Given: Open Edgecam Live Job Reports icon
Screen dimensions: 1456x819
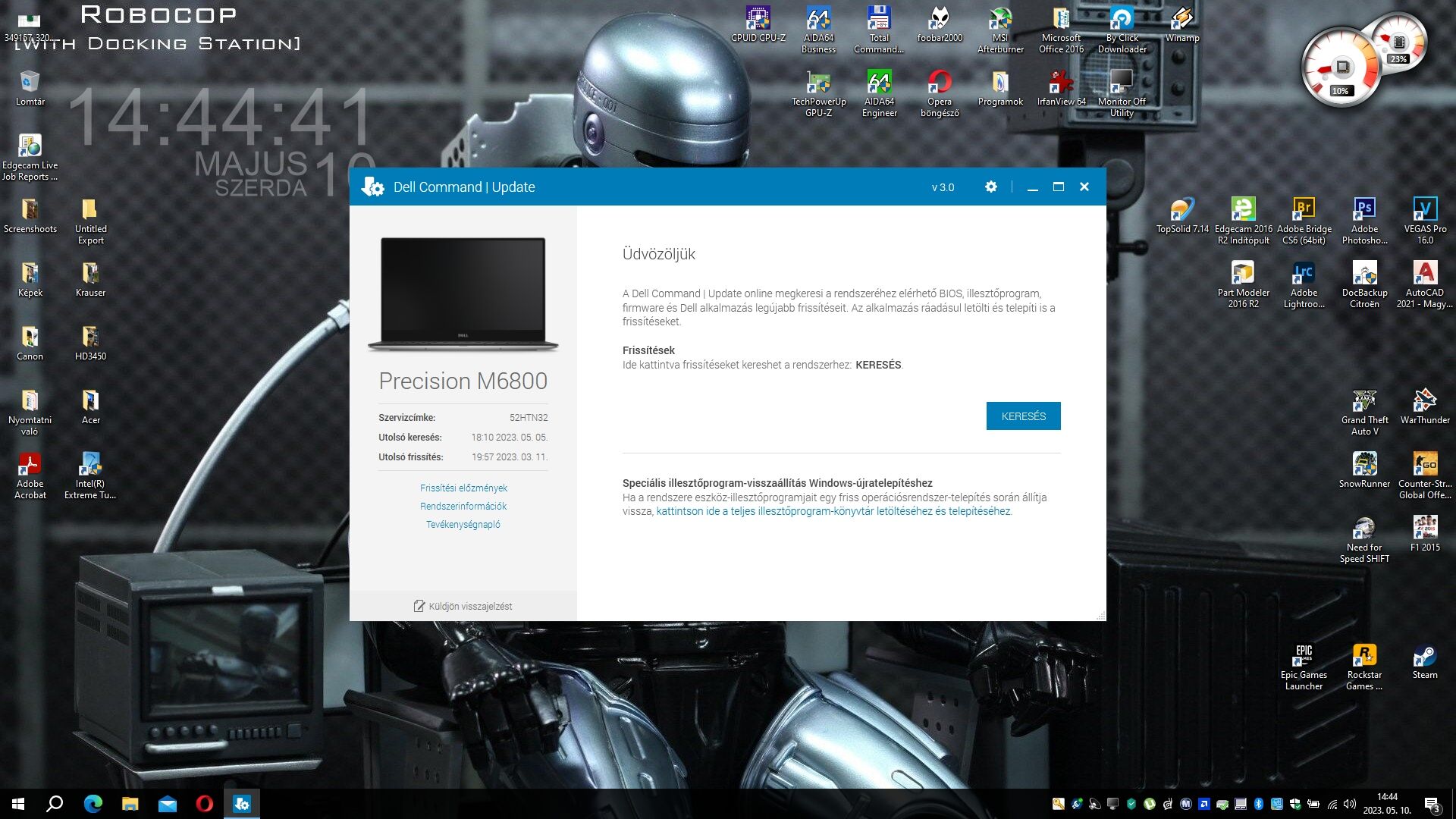Looking at the screenshot, I should (x=30, y=157).
